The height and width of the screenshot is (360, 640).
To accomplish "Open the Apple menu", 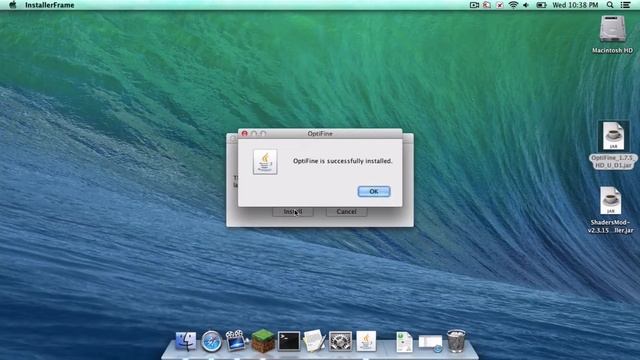I will pyautogui.click(x=13, y=5).
